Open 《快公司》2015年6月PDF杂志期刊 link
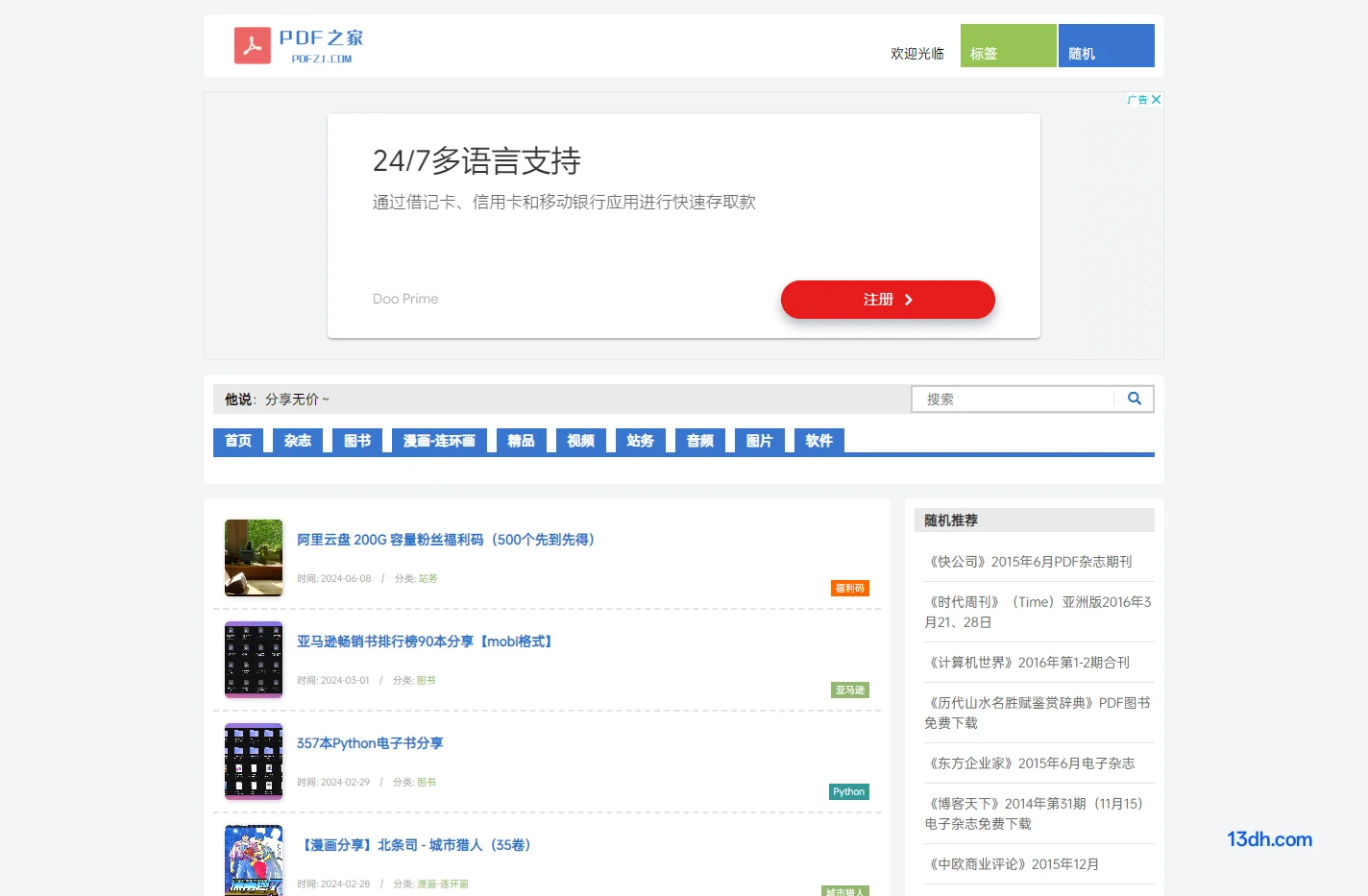This screenshot has width=1368, height=896. 1029,562
